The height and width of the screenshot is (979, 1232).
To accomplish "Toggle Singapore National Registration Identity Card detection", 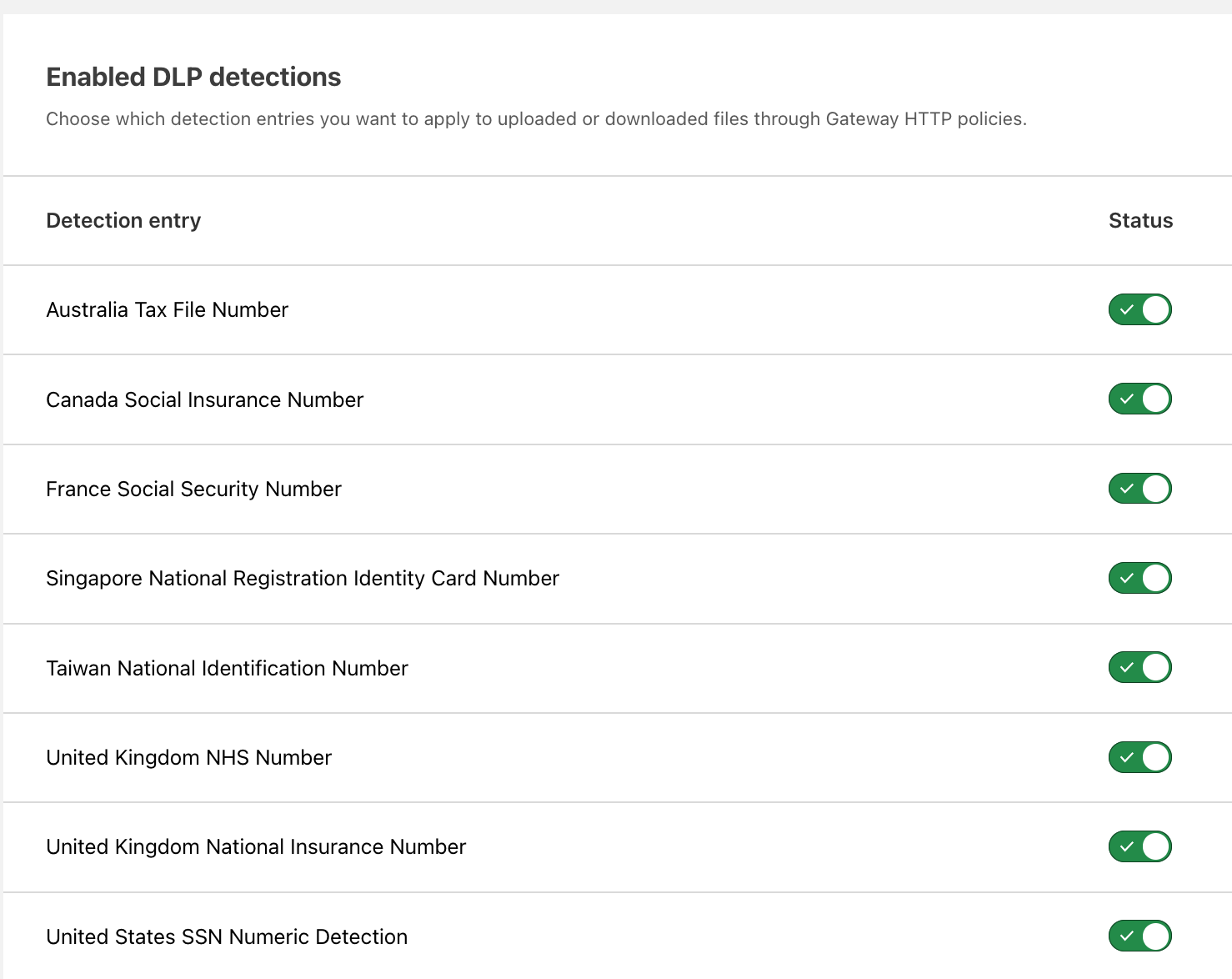I will [x=1139, y=578].
